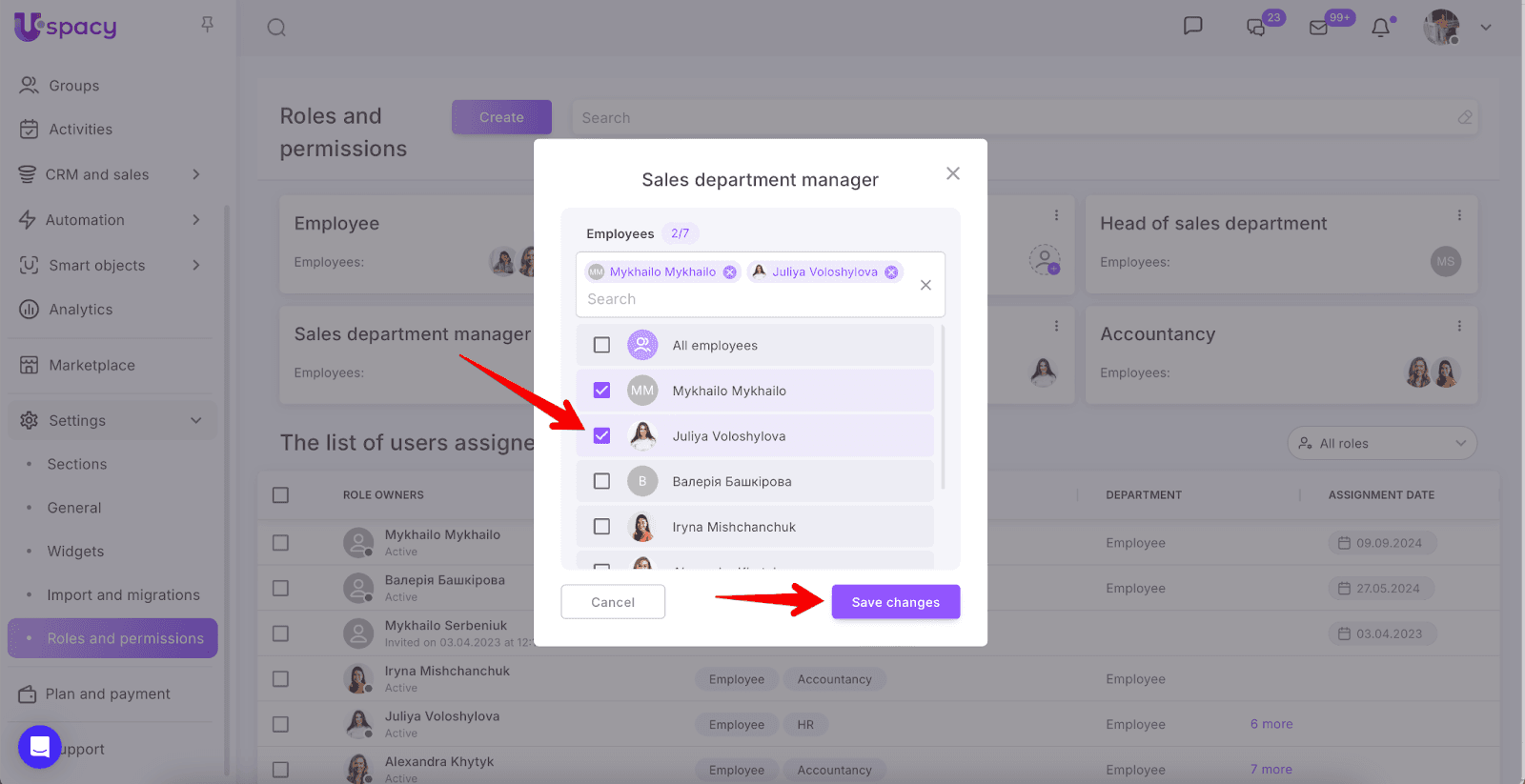Screen dimensions: 1525x784
Task: Remove Mykhailo Mykhailo chip from selection
Action: 730,272
